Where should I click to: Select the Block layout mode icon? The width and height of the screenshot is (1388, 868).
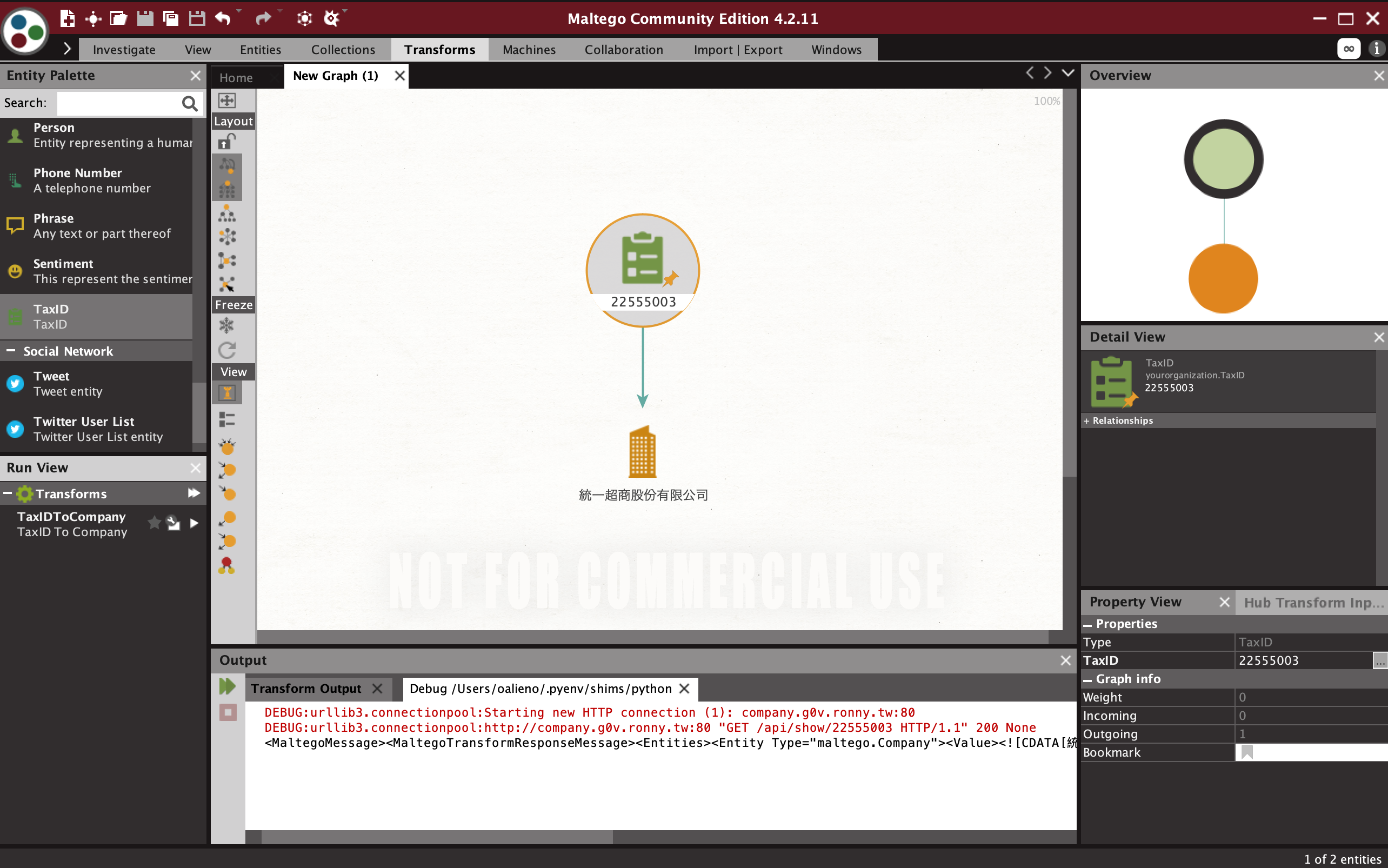coord(227,190)
